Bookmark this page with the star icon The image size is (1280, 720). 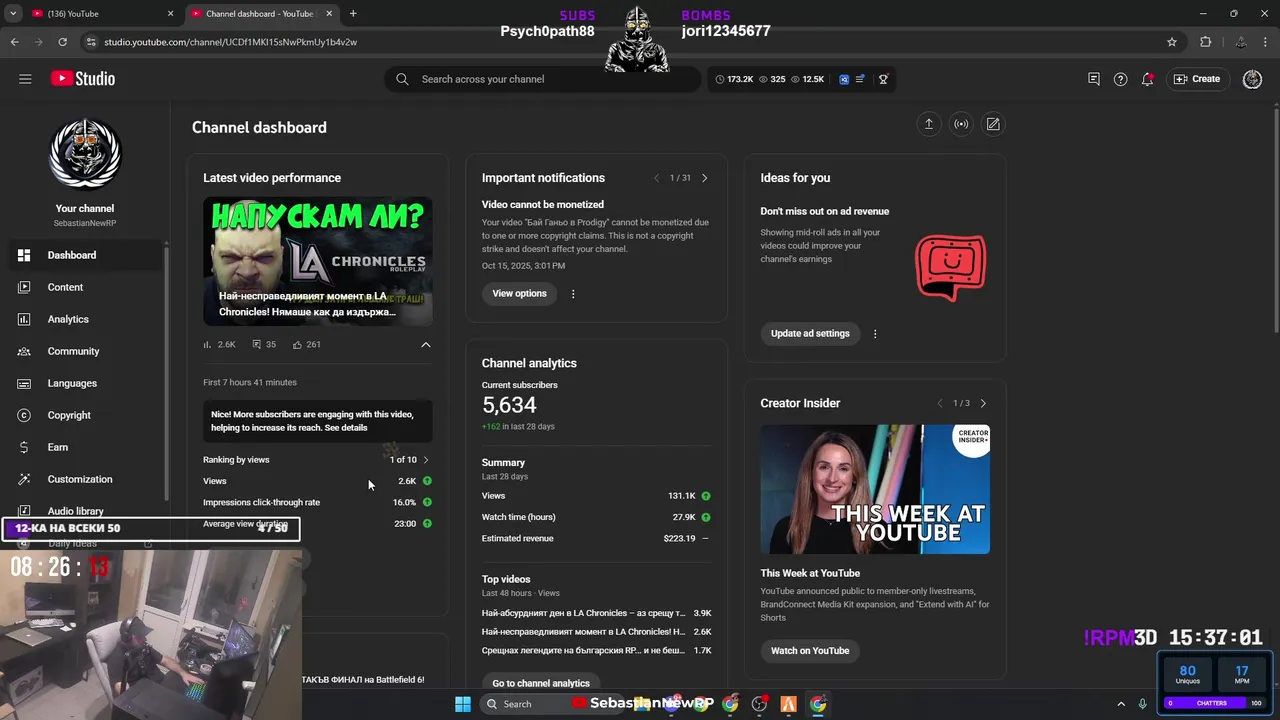(1172, 42)
